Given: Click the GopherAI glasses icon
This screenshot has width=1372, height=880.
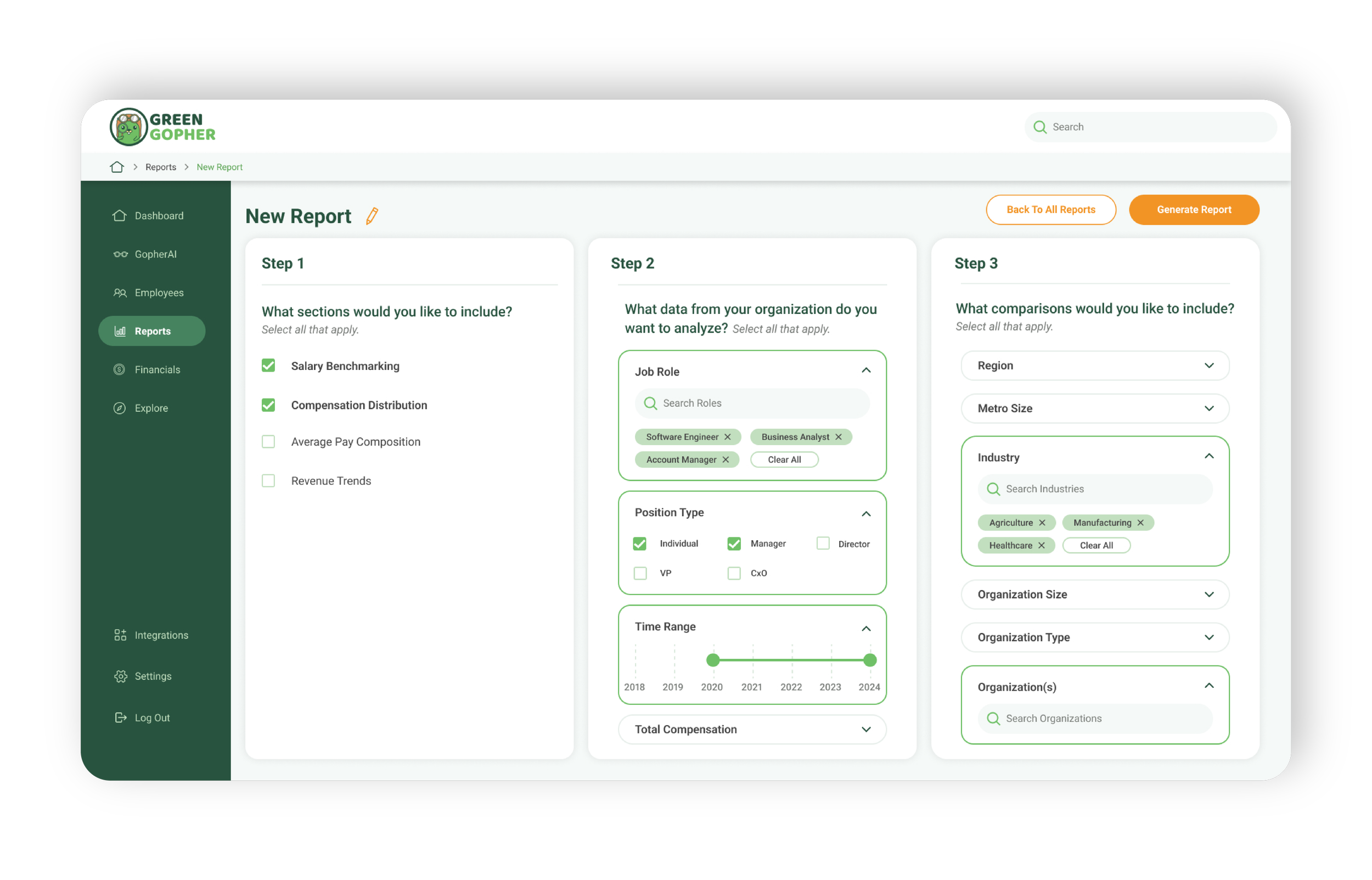Looking at the screenshot, I should (120, 254).
